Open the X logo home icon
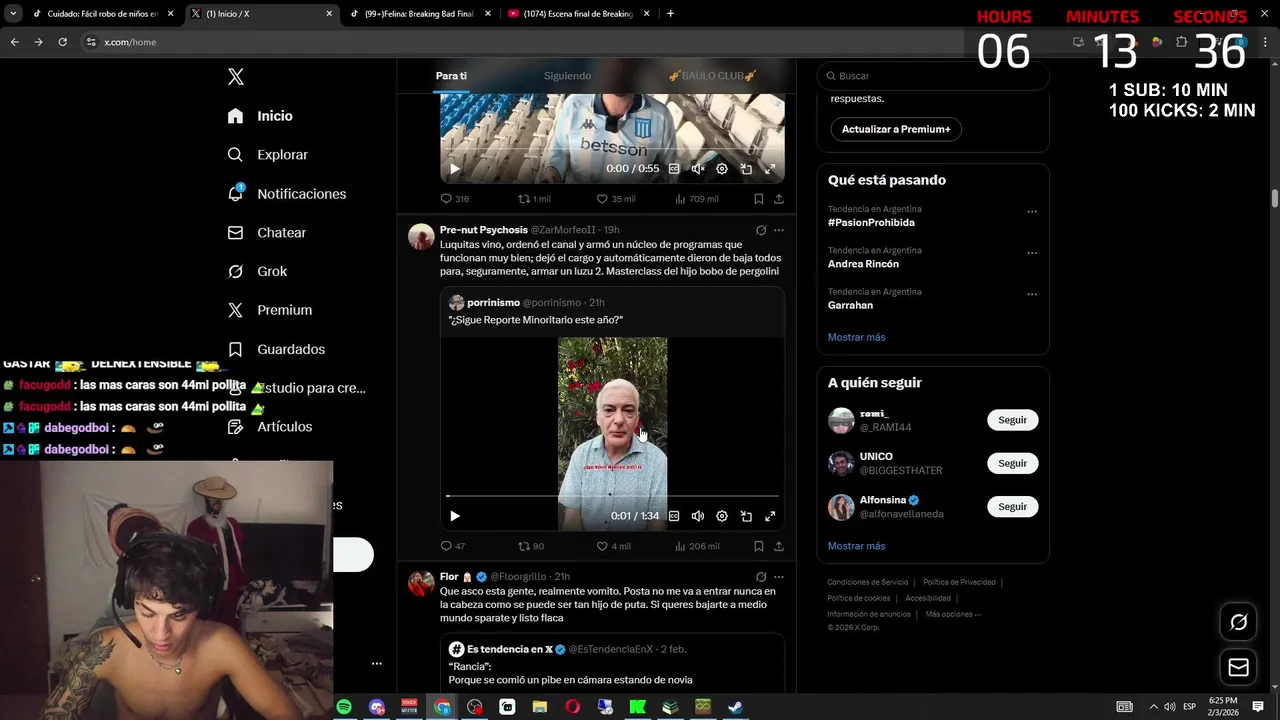 point(235,77)
